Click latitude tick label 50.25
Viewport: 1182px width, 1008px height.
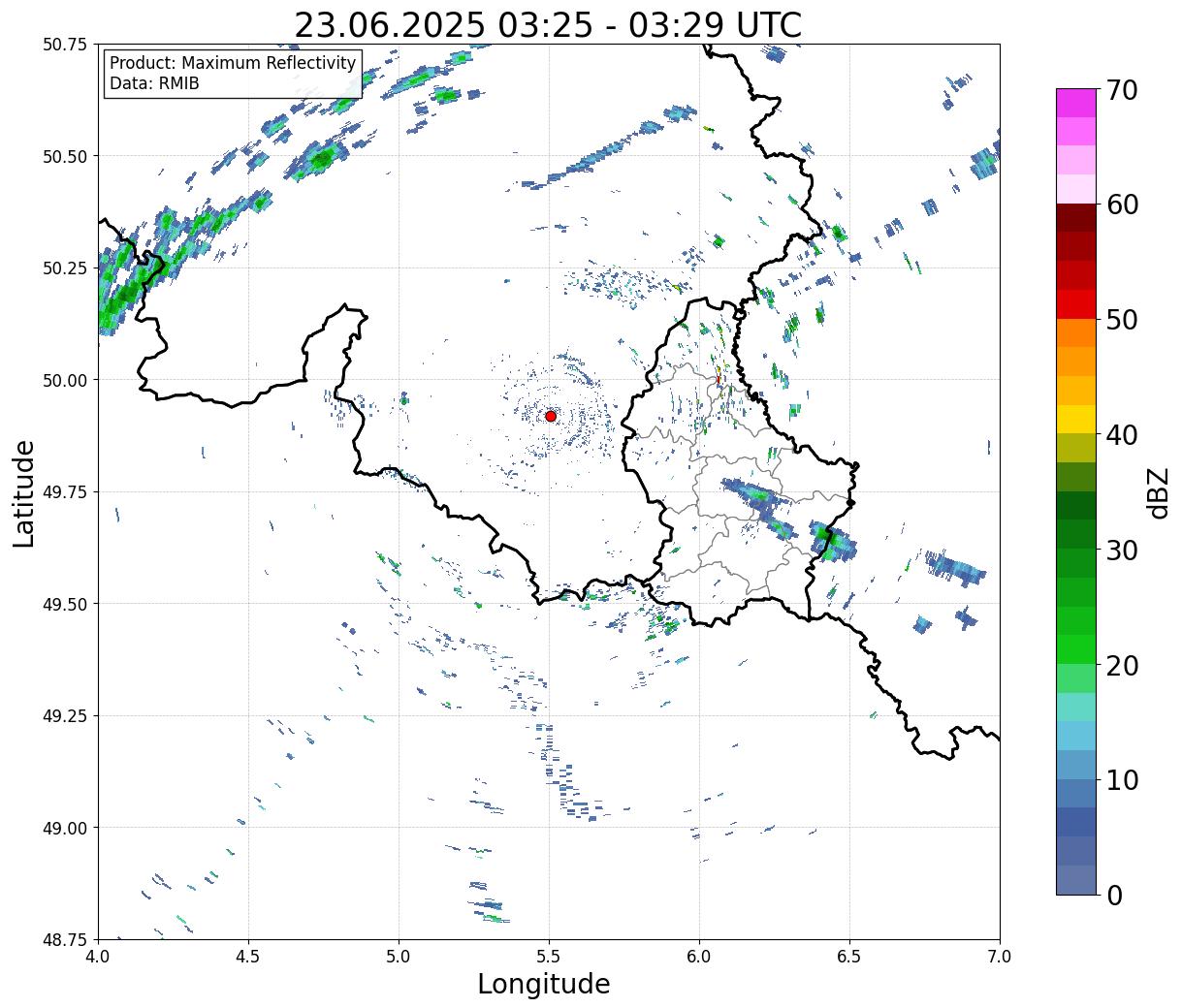click(x=65, y=268)
